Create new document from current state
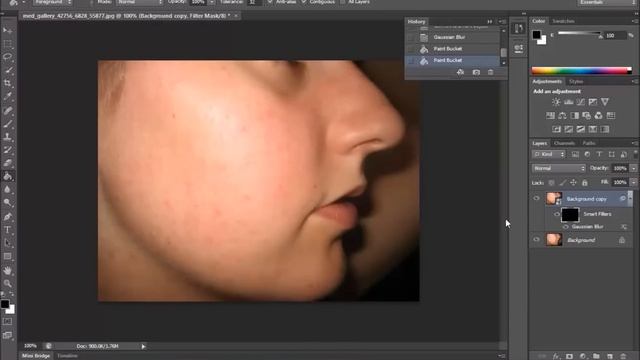Image resolution: width=640 pixels, height=360 pixels. (x=460, y=72)
